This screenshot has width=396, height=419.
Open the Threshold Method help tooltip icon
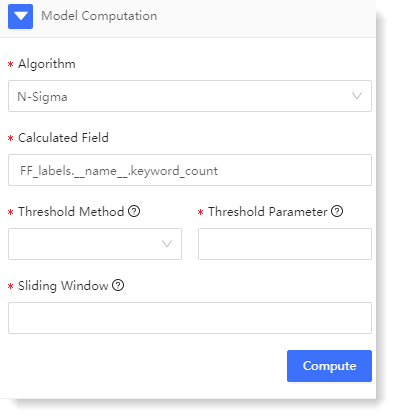[134, 211]
